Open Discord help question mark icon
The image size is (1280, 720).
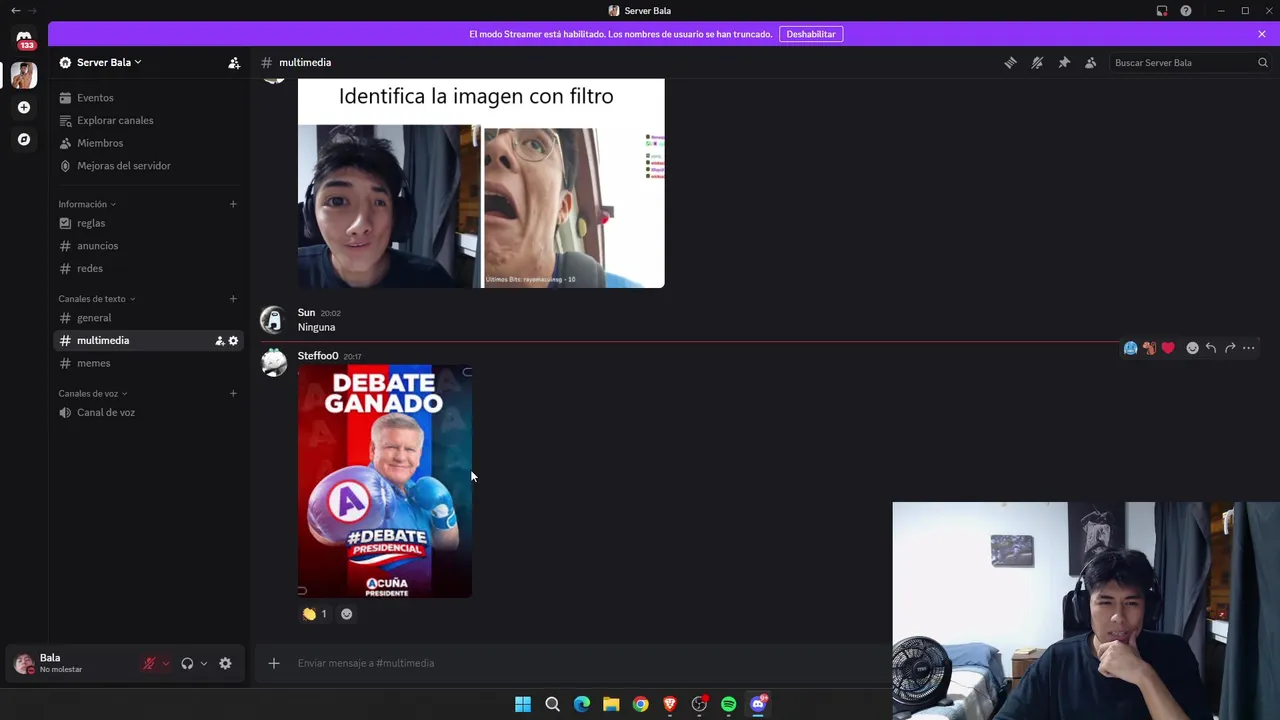[x=1186, y=11]
